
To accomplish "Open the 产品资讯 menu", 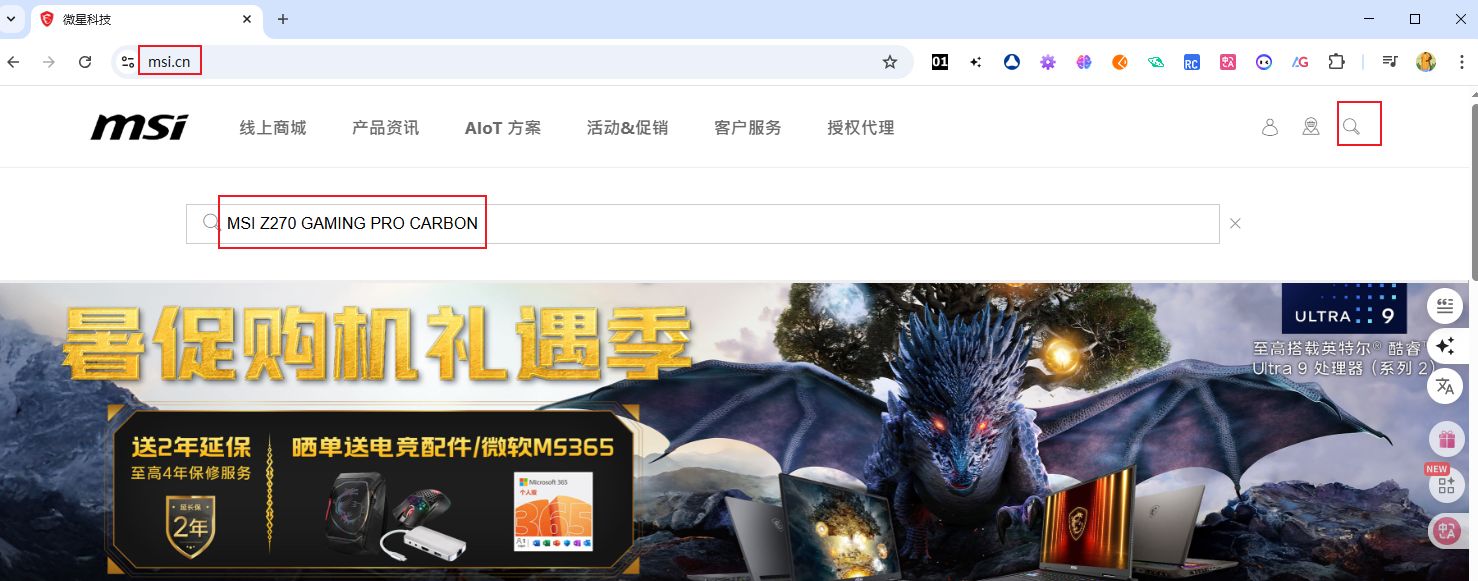I will tap(386, 128).
